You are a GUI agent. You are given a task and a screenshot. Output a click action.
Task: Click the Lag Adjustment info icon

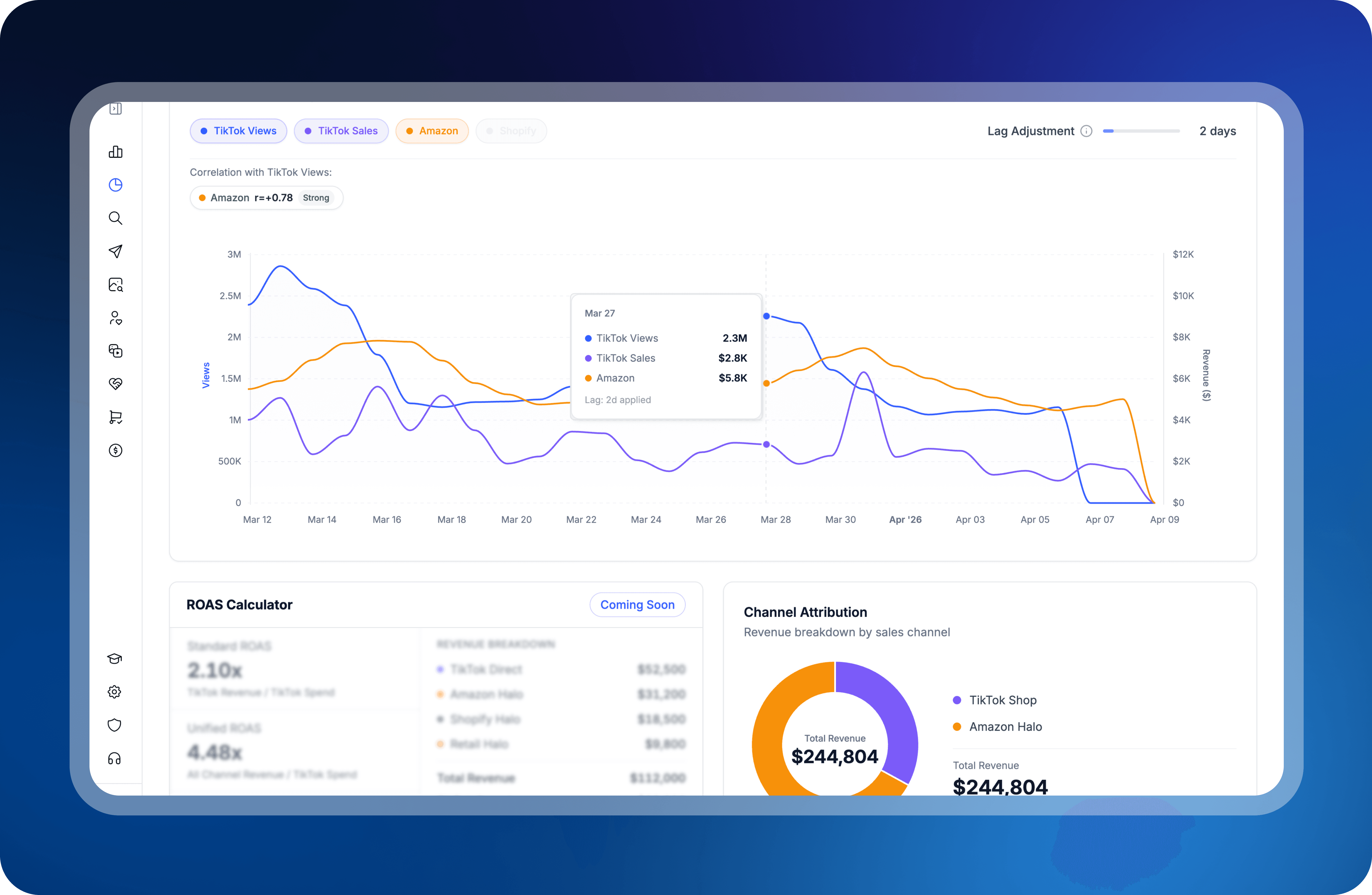pos(1086,131)
